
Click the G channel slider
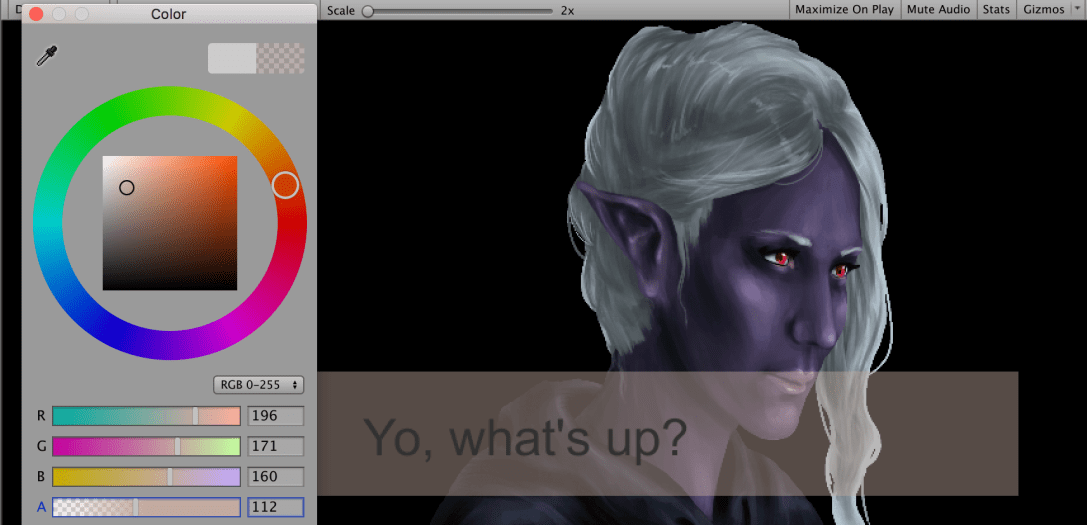(x=146, y=446)
